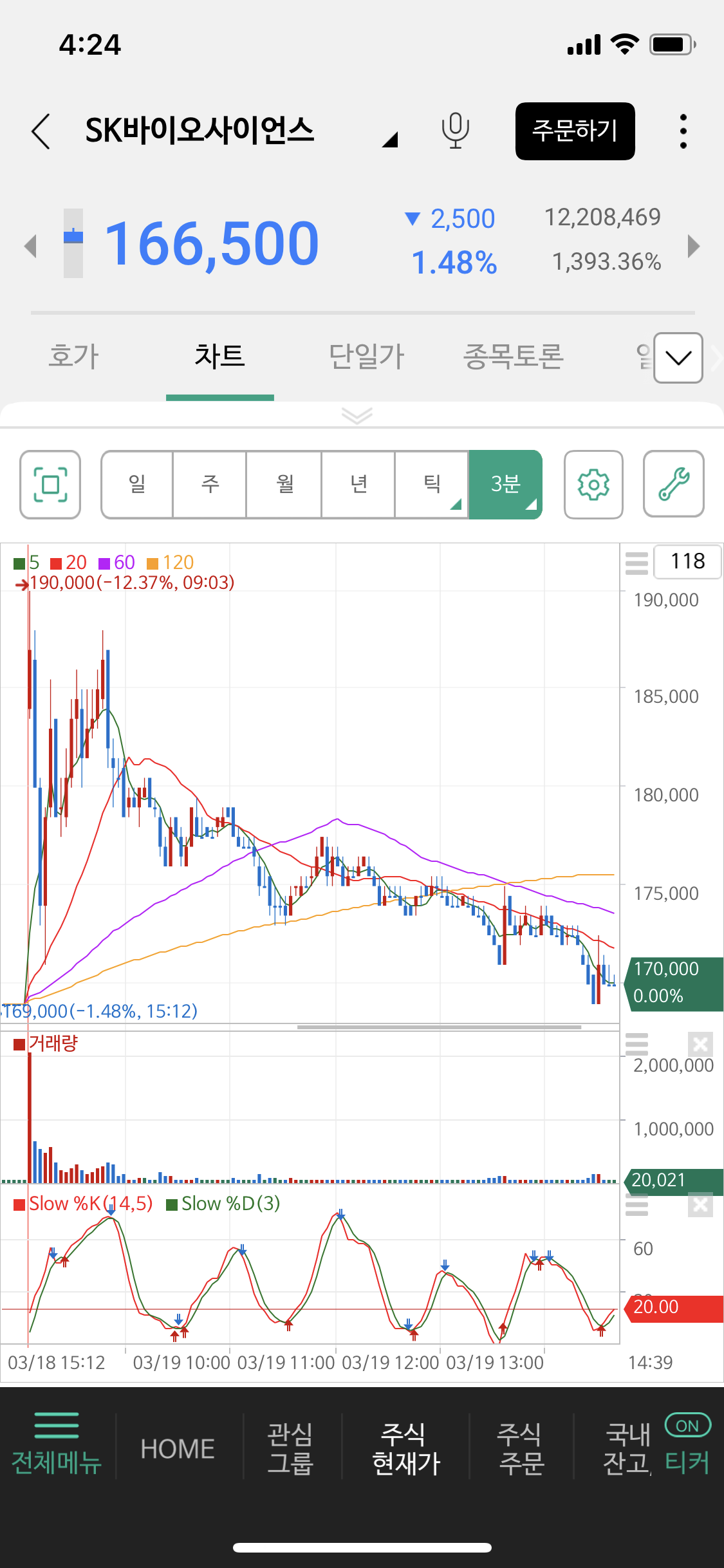
Task: Tap the Slow %D(3) legend label
Action: [230, 1204]
